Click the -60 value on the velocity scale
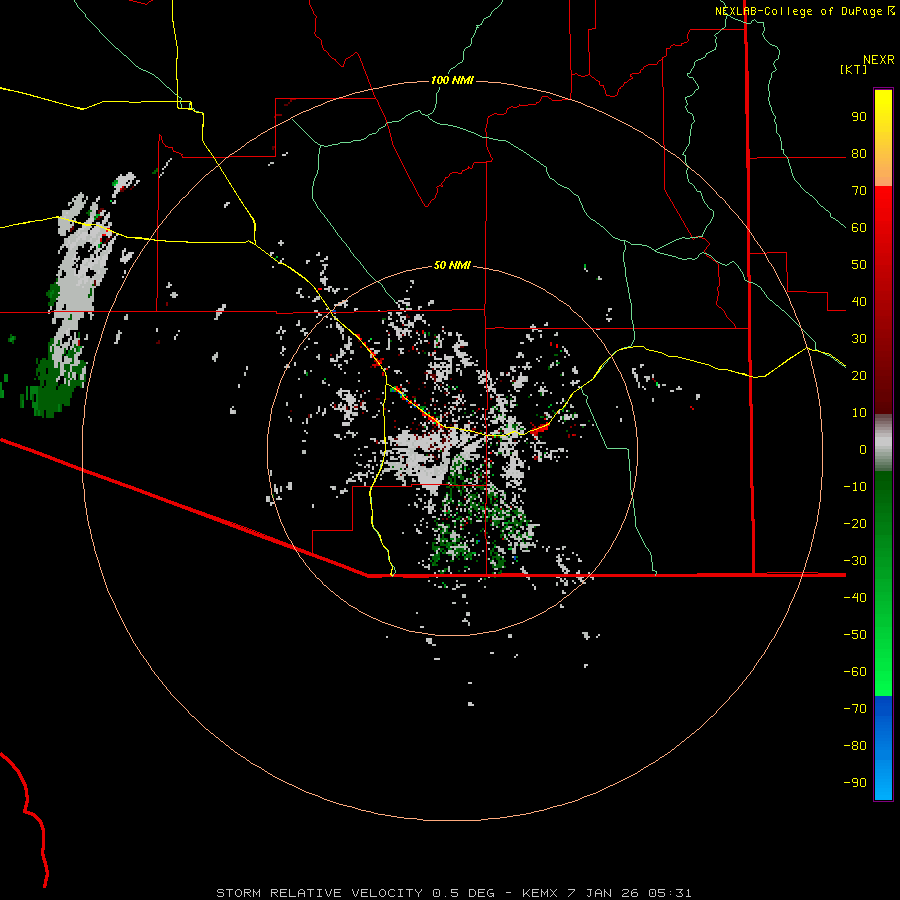Screen dimensions: 900x900 [x=855, y=672]
